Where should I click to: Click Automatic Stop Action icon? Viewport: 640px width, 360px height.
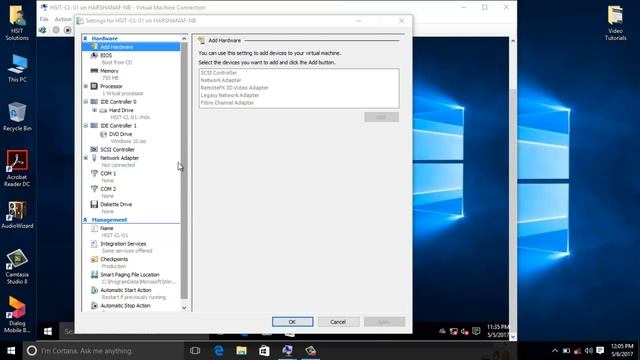(x=94, y=306)
